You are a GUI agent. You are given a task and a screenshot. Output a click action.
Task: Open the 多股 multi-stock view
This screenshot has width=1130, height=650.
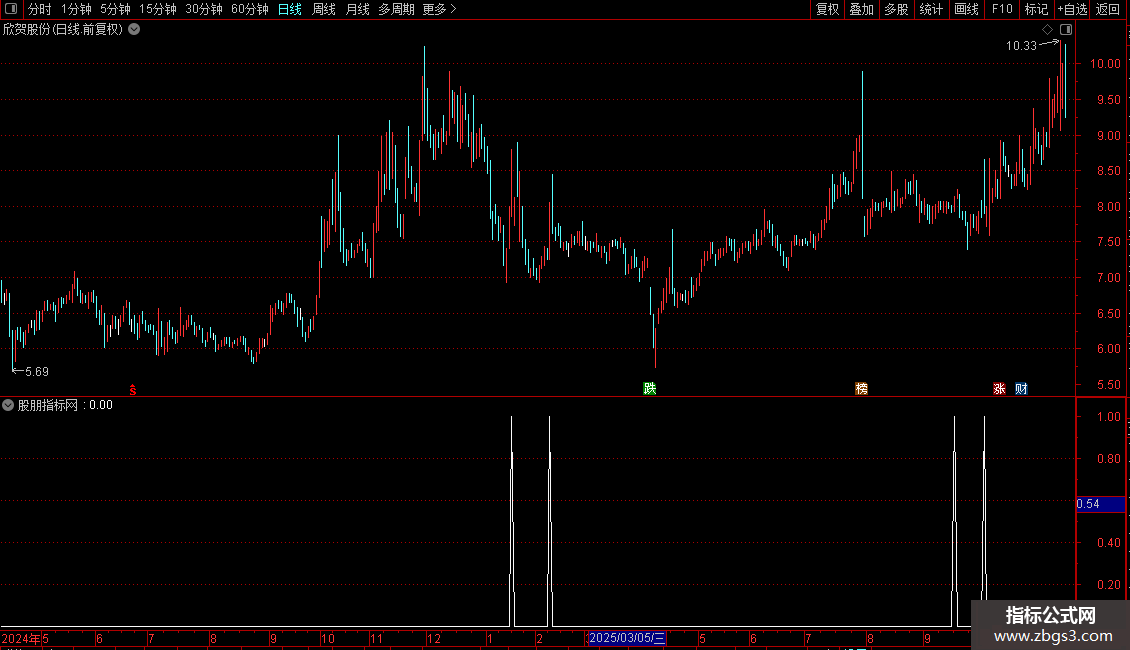coord(896,9)
